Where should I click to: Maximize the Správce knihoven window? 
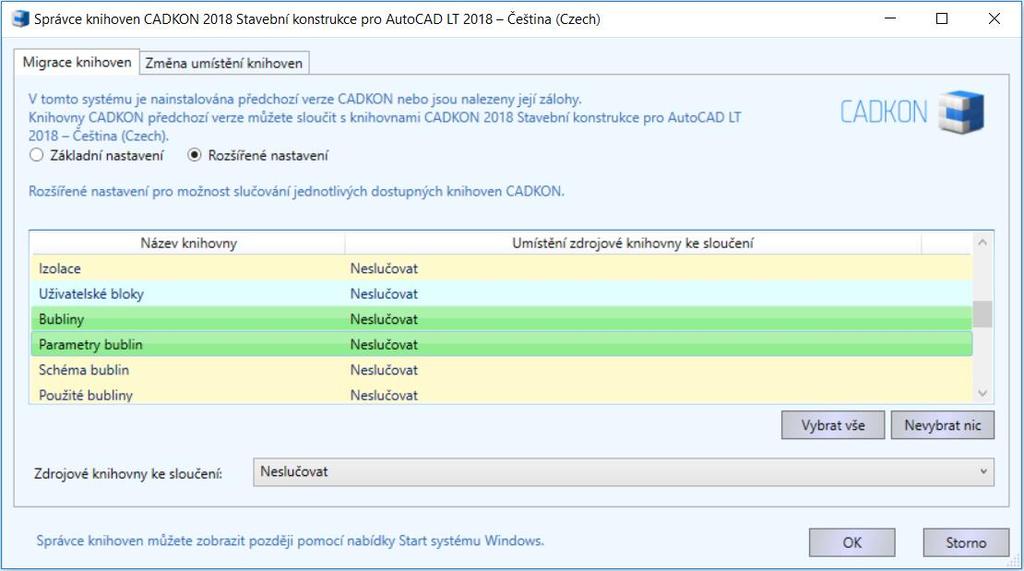click(x=942, y=18)
